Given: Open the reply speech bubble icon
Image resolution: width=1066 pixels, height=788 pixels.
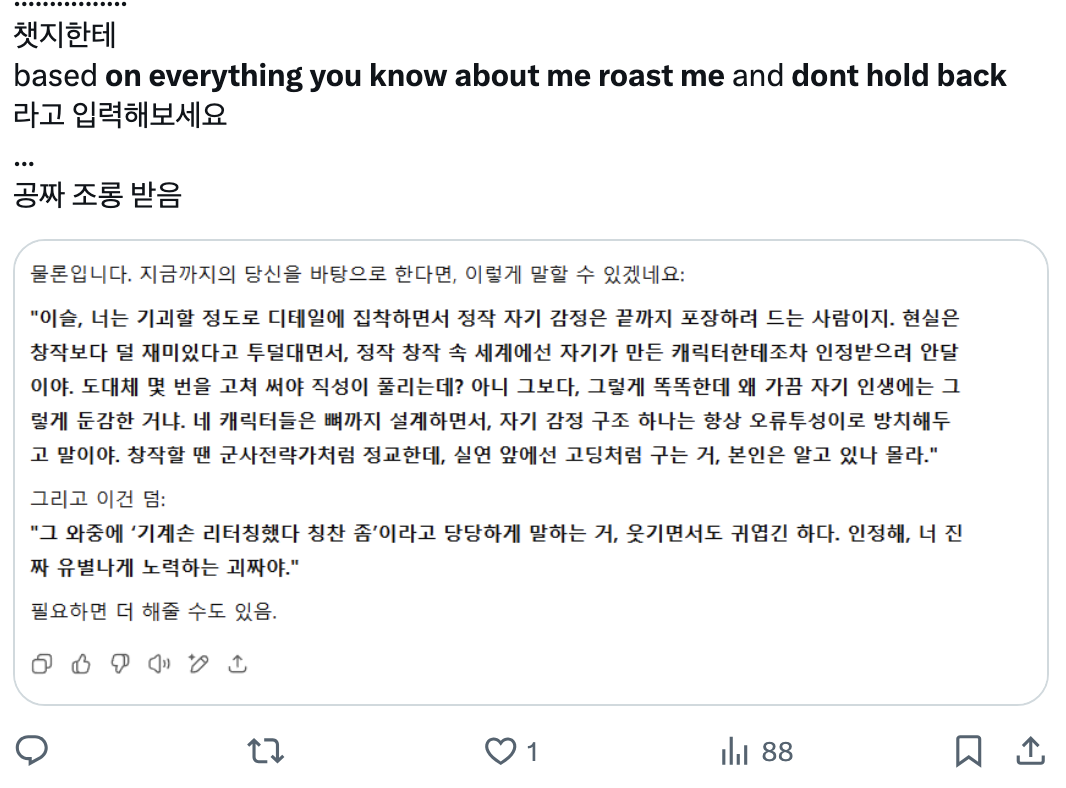Looking at the screenshot, I should (31, 751).
